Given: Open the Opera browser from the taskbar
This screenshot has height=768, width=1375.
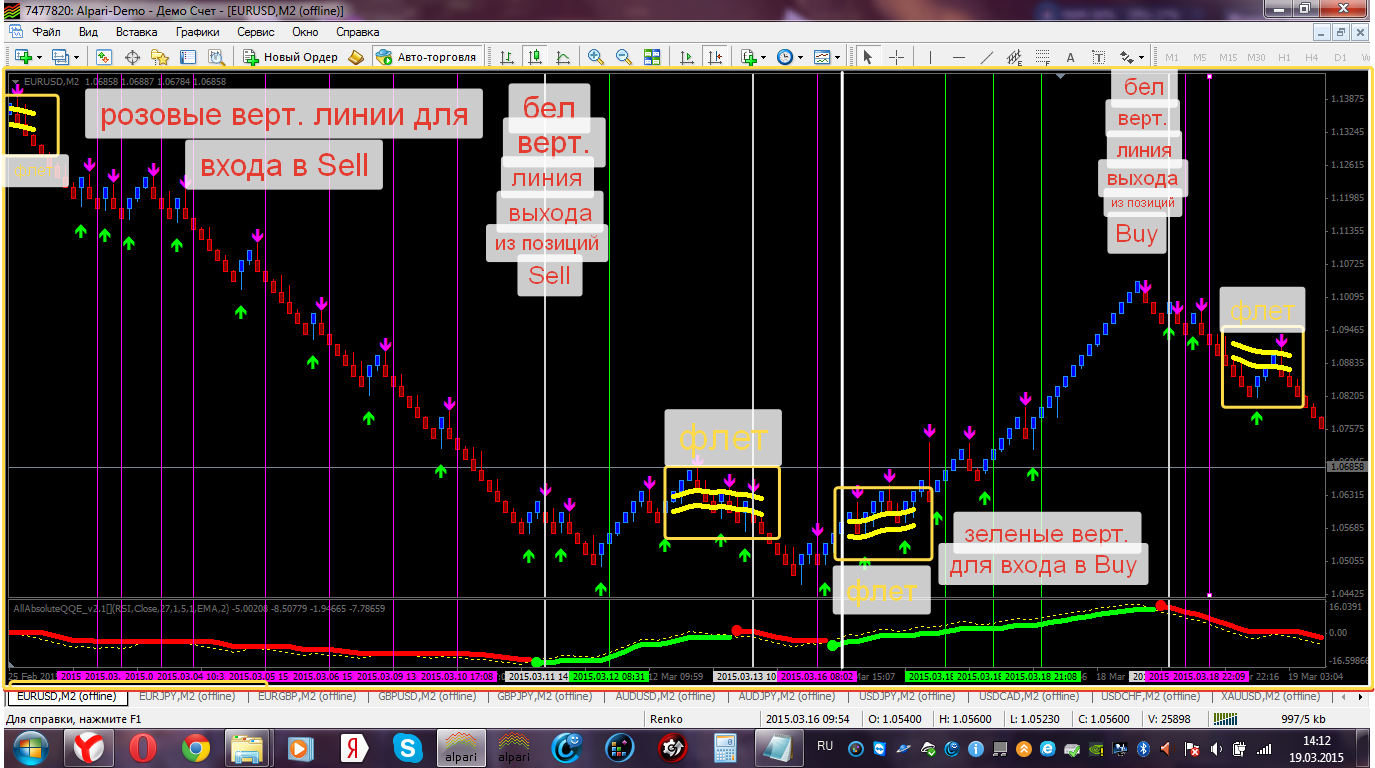Looking at the screenshot, I should 143,748.
